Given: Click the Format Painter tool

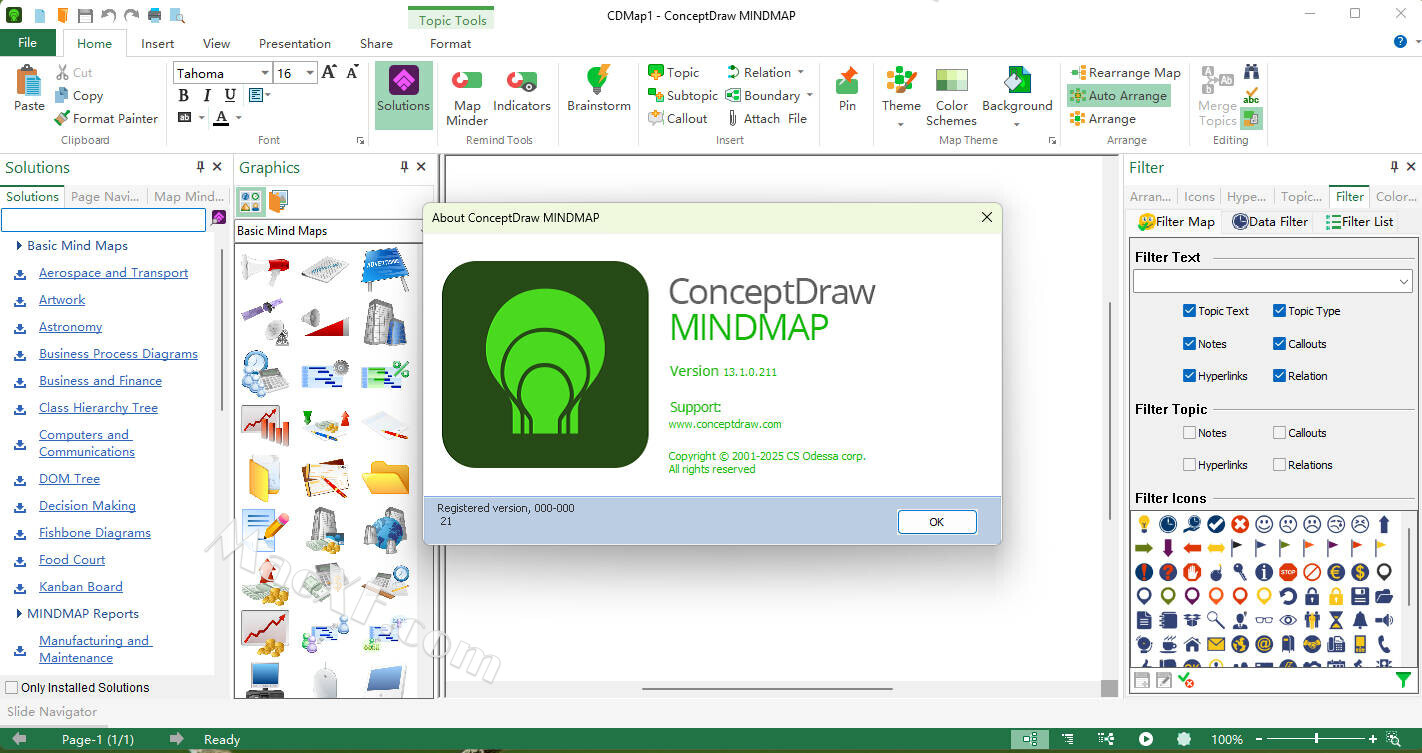Looking at the screenshot, I should tap(106, 118).
